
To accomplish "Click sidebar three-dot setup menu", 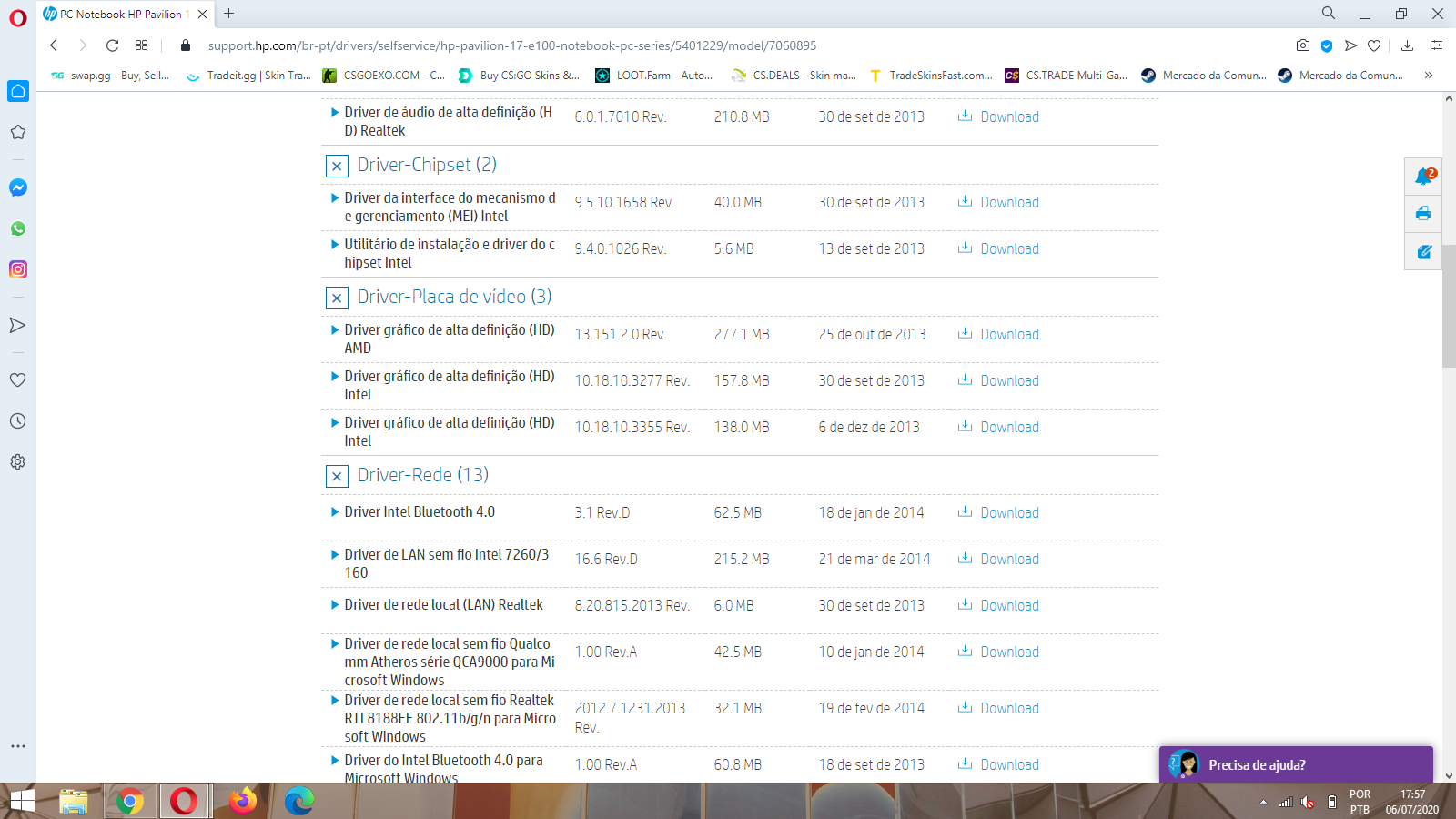I will [x=17, y=746].
